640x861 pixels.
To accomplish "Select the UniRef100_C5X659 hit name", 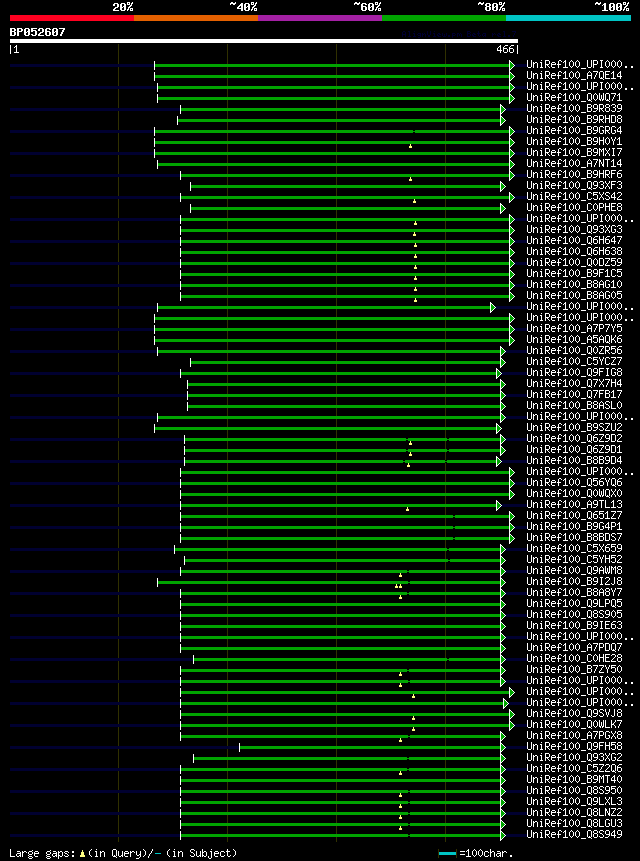I will tap(574, 548).
